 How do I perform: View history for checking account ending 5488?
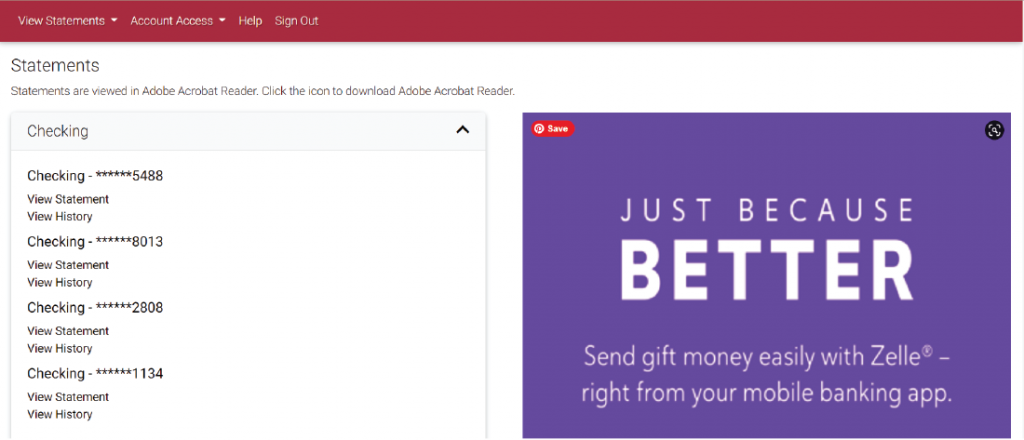59,216
